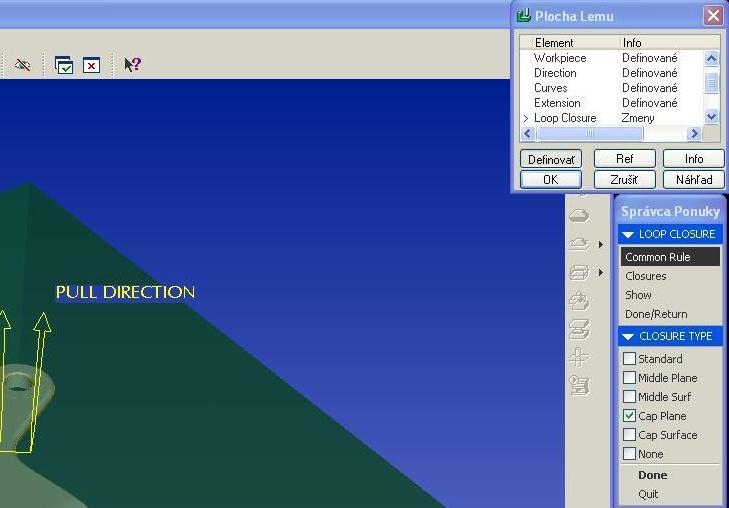729x508 pixels.
Task: Click horizontal scrollbar thumb in element list
Action: (590, 134)
